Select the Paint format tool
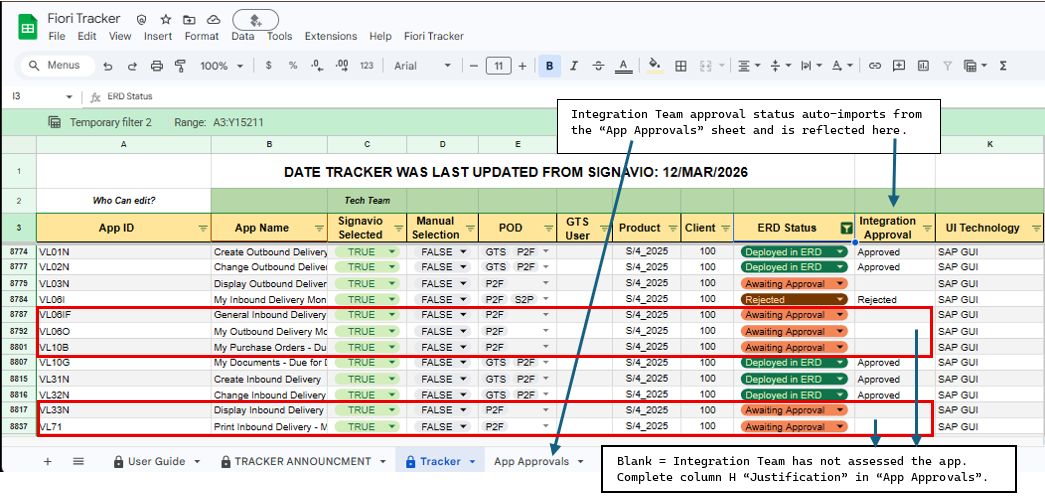 click(x=180, y=66)
